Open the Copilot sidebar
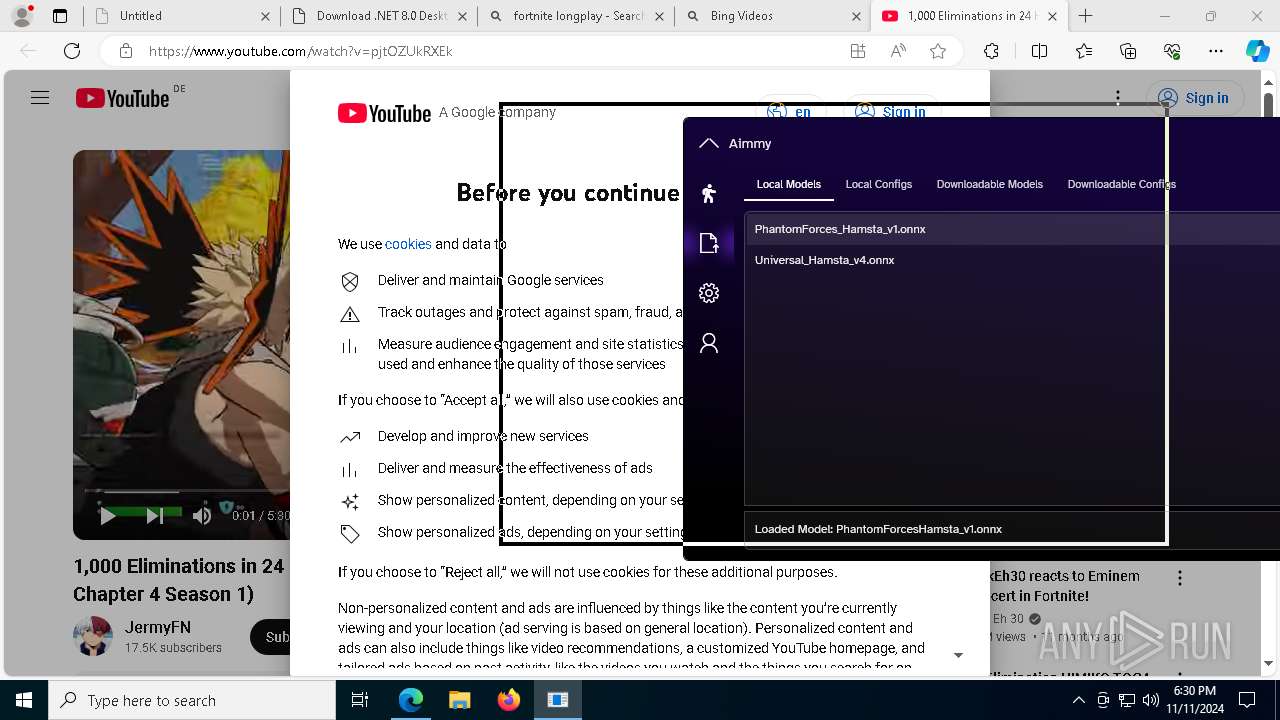Image resolution: width=1280 pixels, height=720 pixels. pos(1258,51)
